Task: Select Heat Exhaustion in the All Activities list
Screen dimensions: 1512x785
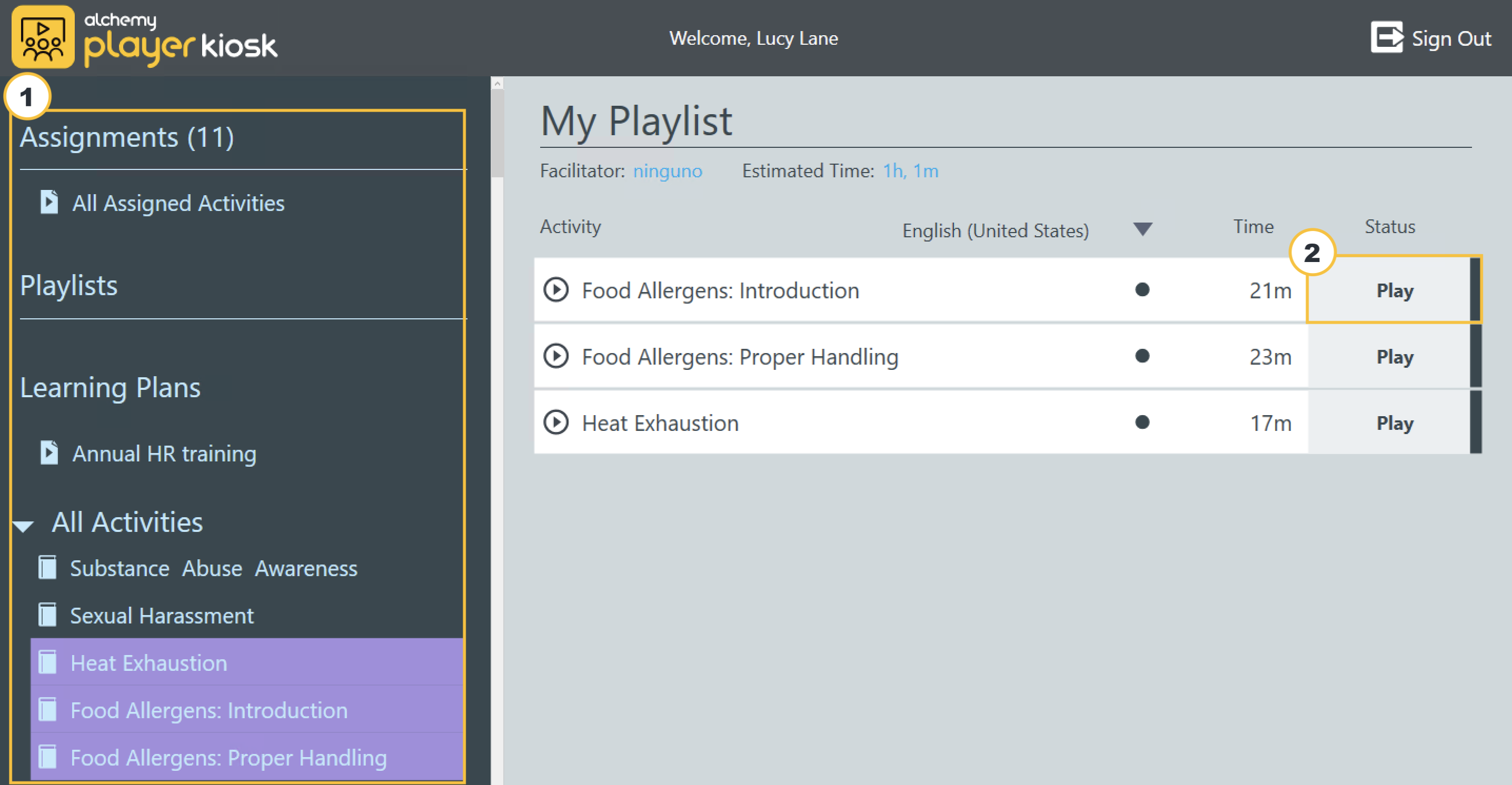Action: (148, 663)
